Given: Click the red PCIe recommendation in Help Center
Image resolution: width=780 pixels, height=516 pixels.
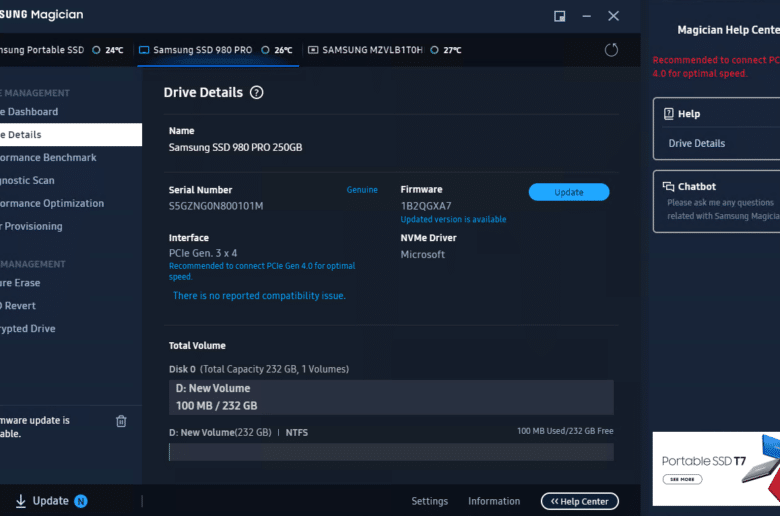Looking at the screenshot, I should pos(716,67).
